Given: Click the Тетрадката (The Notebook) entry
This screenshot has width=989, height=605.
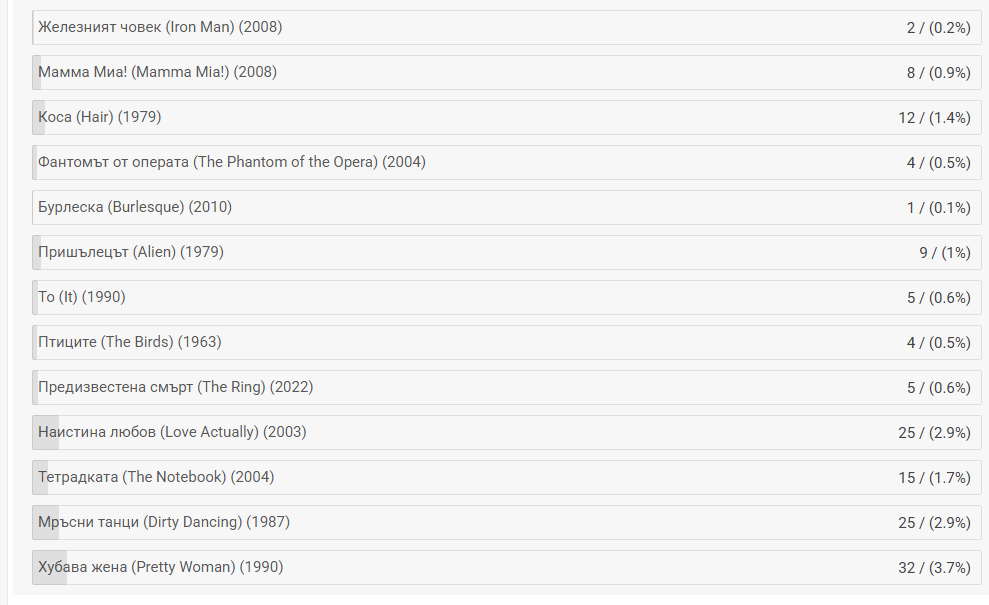Looking at the screenshot, I should pyautogui.click(x=506, y=477).
